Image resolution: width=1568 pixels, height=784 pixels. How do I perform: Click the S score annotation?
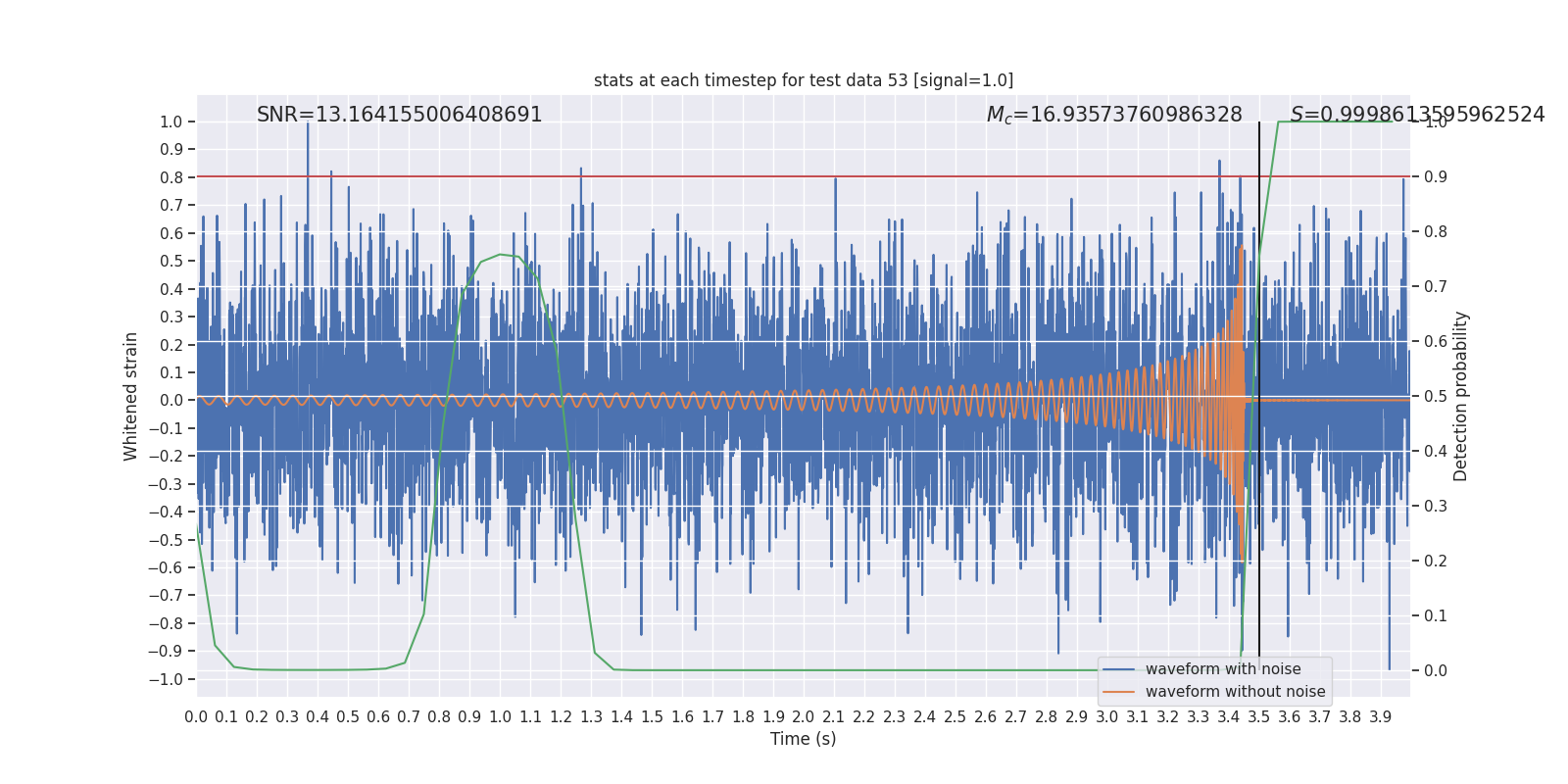(1417, 115)
